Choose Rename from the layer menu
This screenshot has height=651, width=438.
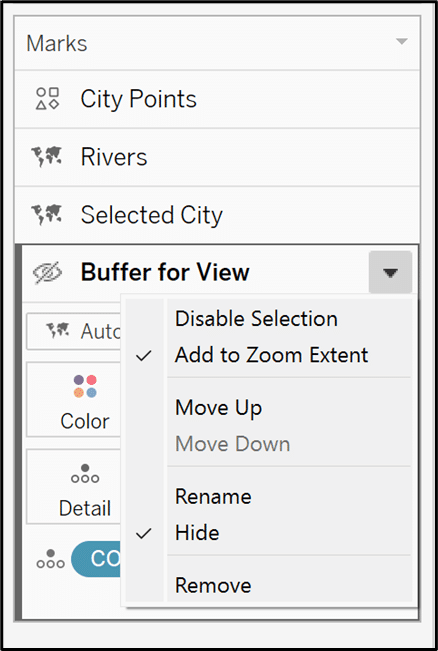point(213,497)
